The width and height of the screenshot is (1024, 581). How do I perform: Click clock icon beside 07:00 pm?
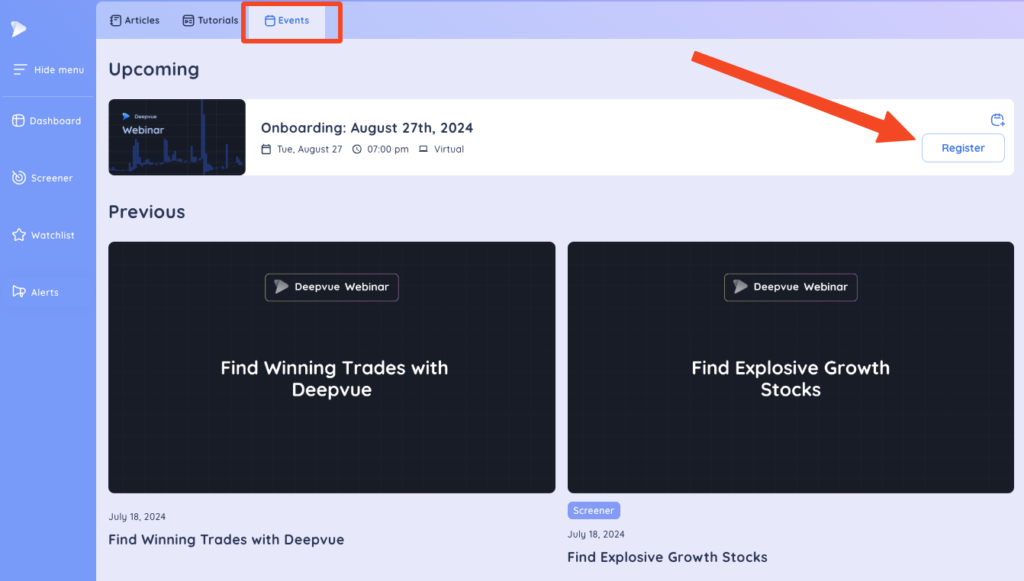(x=357, y=149)
